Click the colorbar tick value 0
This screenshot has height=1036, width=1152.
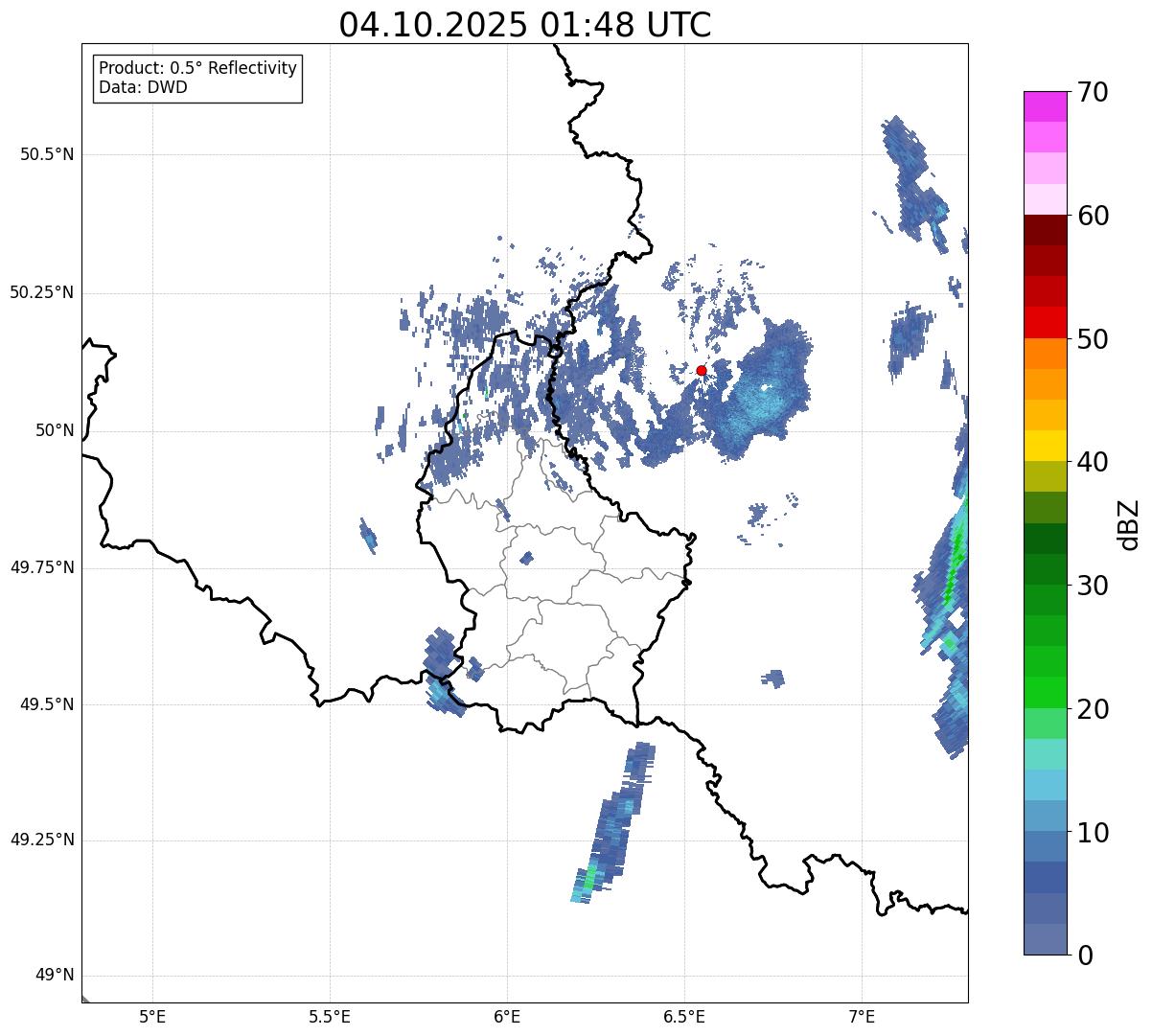pyautogui.click(x=1084, y=955)
